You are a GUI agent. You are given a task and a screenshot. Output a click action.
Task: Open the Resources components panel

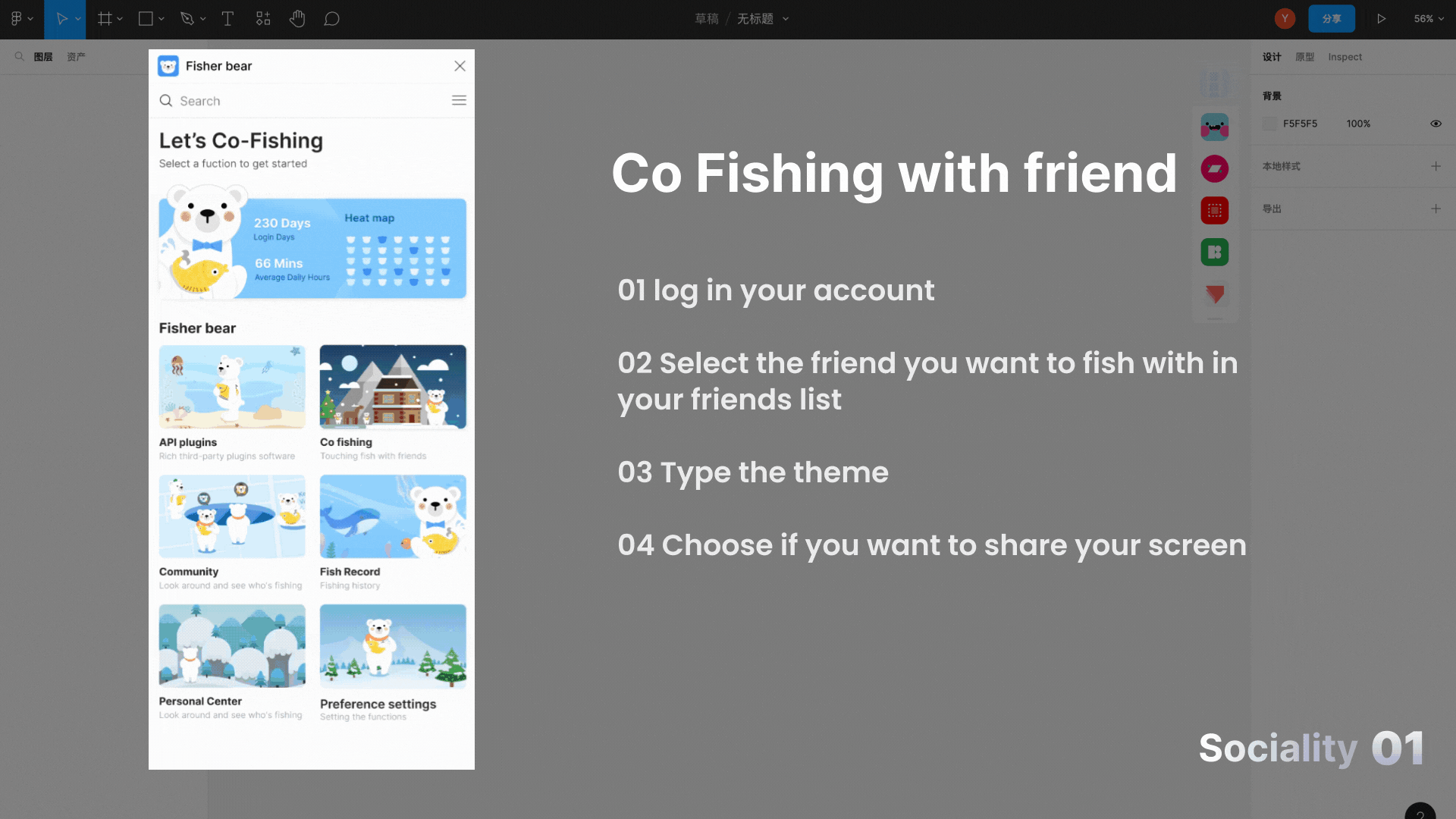(x=263, y=19)
